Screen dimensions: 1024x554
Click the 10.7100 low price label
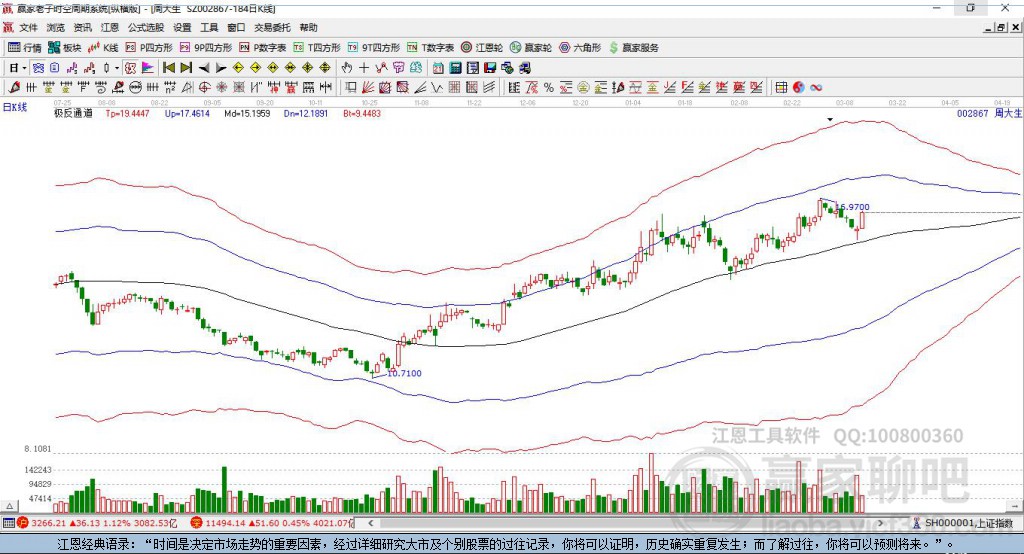tap(404, 373)
